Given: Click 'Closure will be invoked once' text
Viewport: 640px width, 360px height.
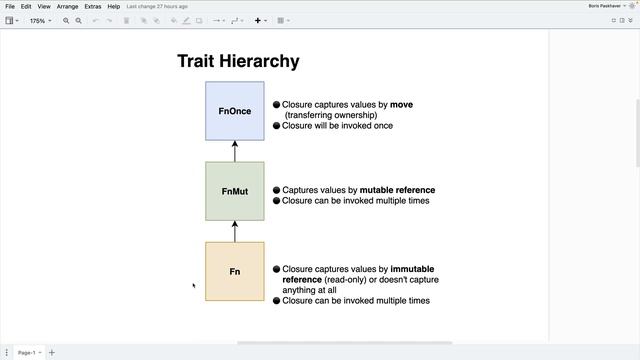Looking at the screenshot, I should click(337, 126).
